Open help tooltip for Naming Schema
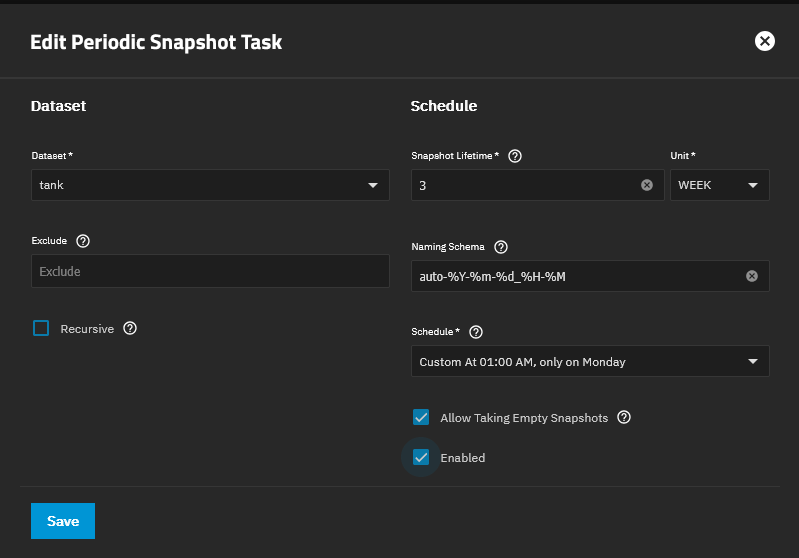The height and width of the screenshot is (558, 799). (x=501, y=246)
